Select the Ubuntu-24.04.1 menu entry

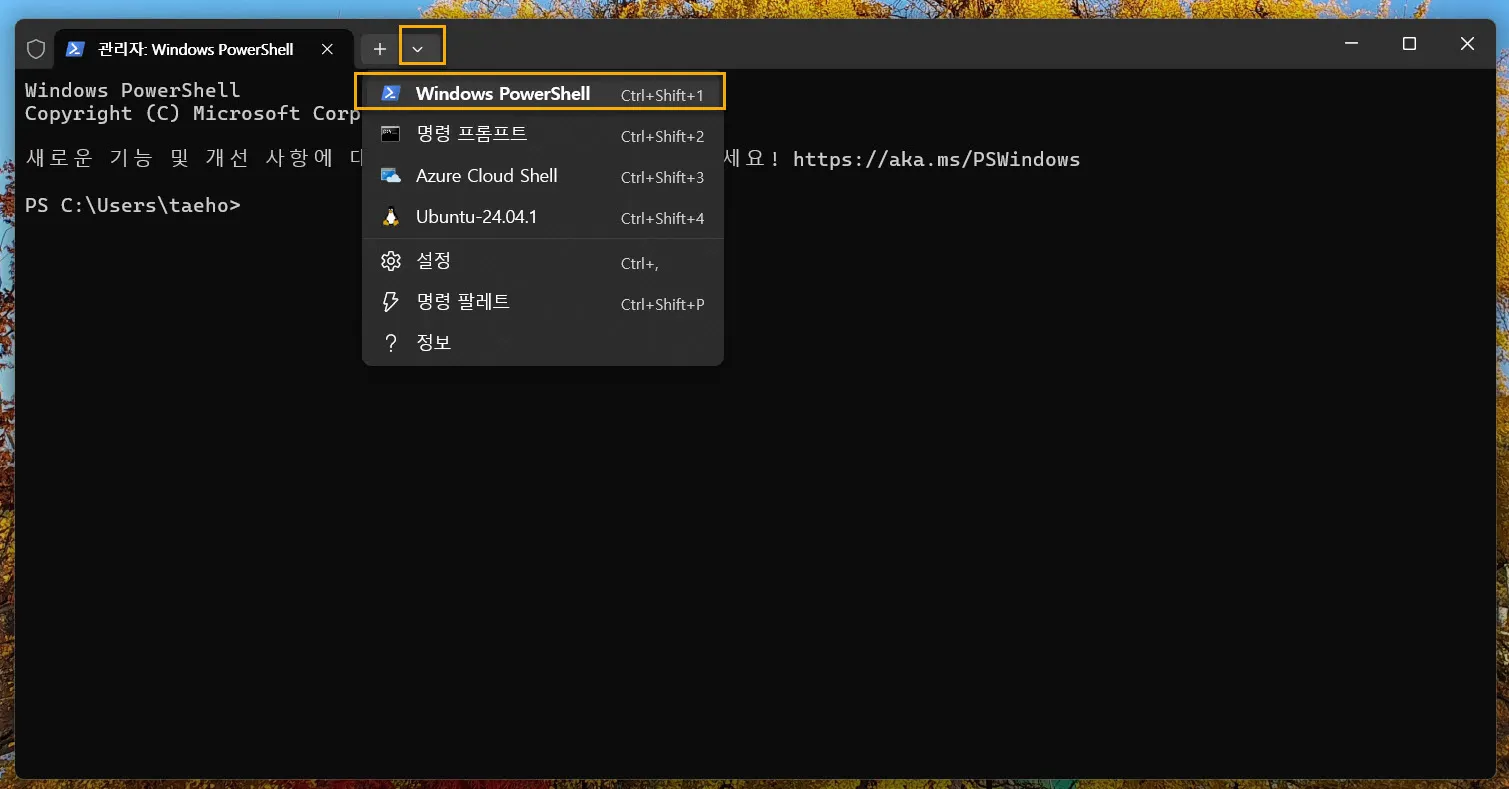point(476,217)
